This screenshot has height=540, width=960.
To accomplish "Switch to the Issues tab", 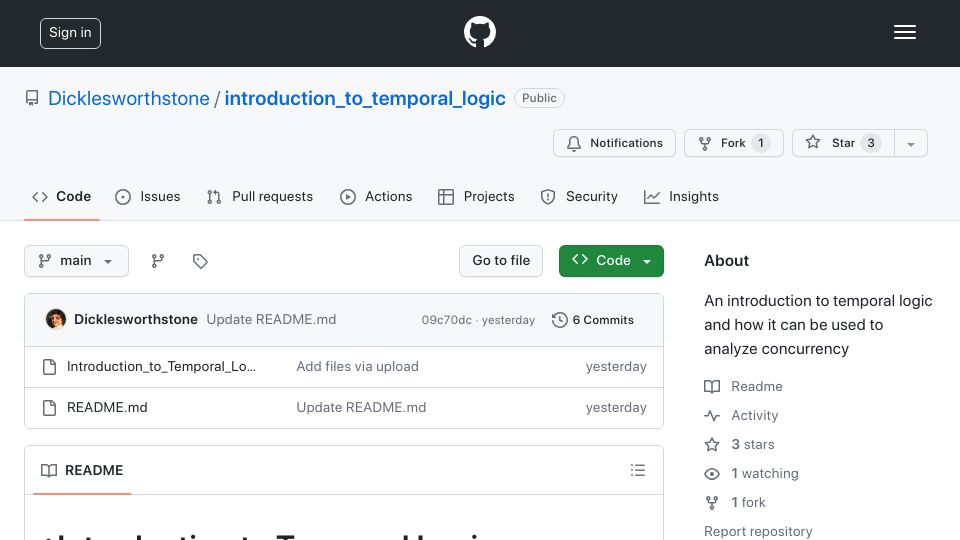I will [148, 197].
